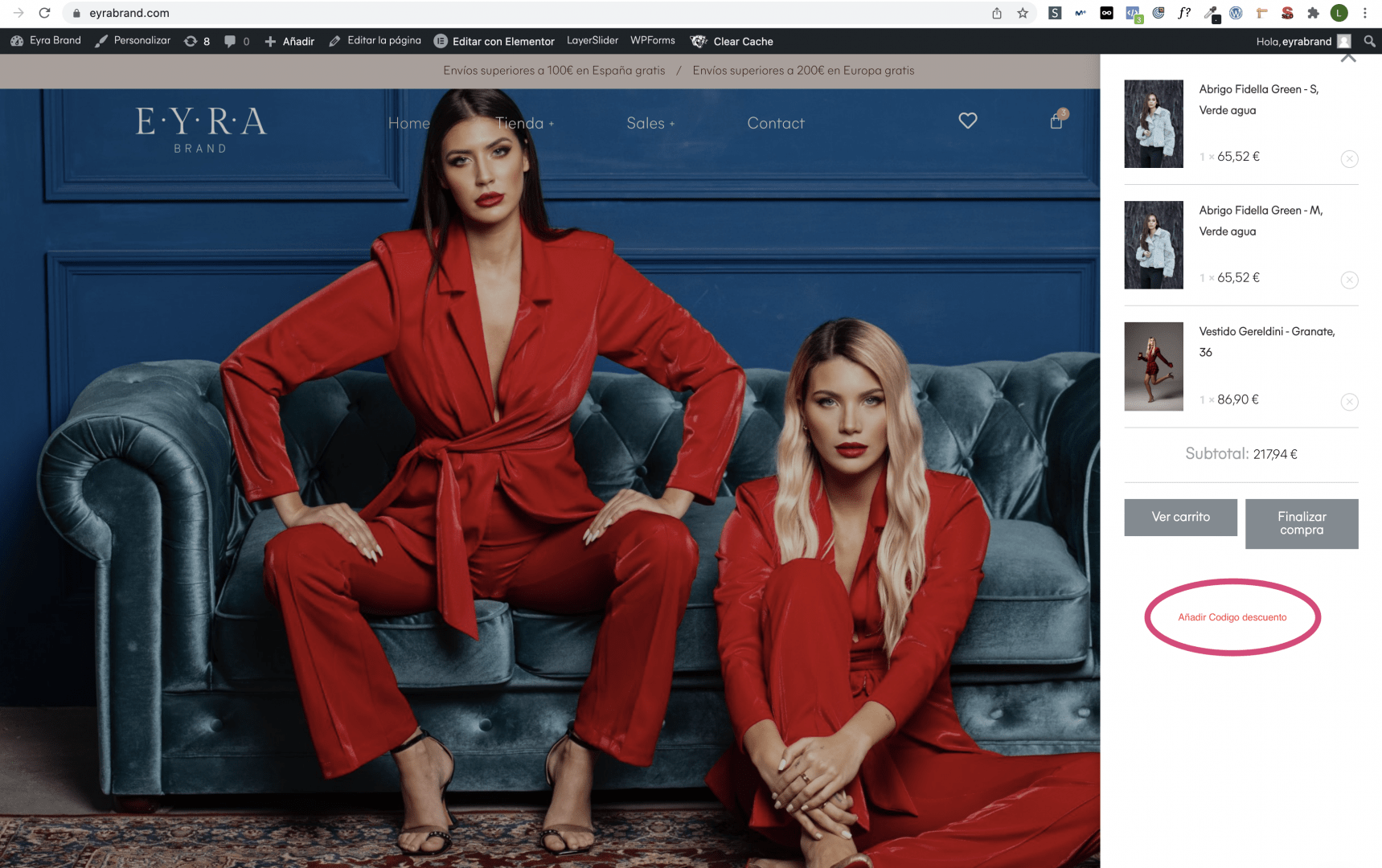Remove Abrigo Fidella Green M from cart
Viewport: 1382px width, 868px height.
[1349, 280]
